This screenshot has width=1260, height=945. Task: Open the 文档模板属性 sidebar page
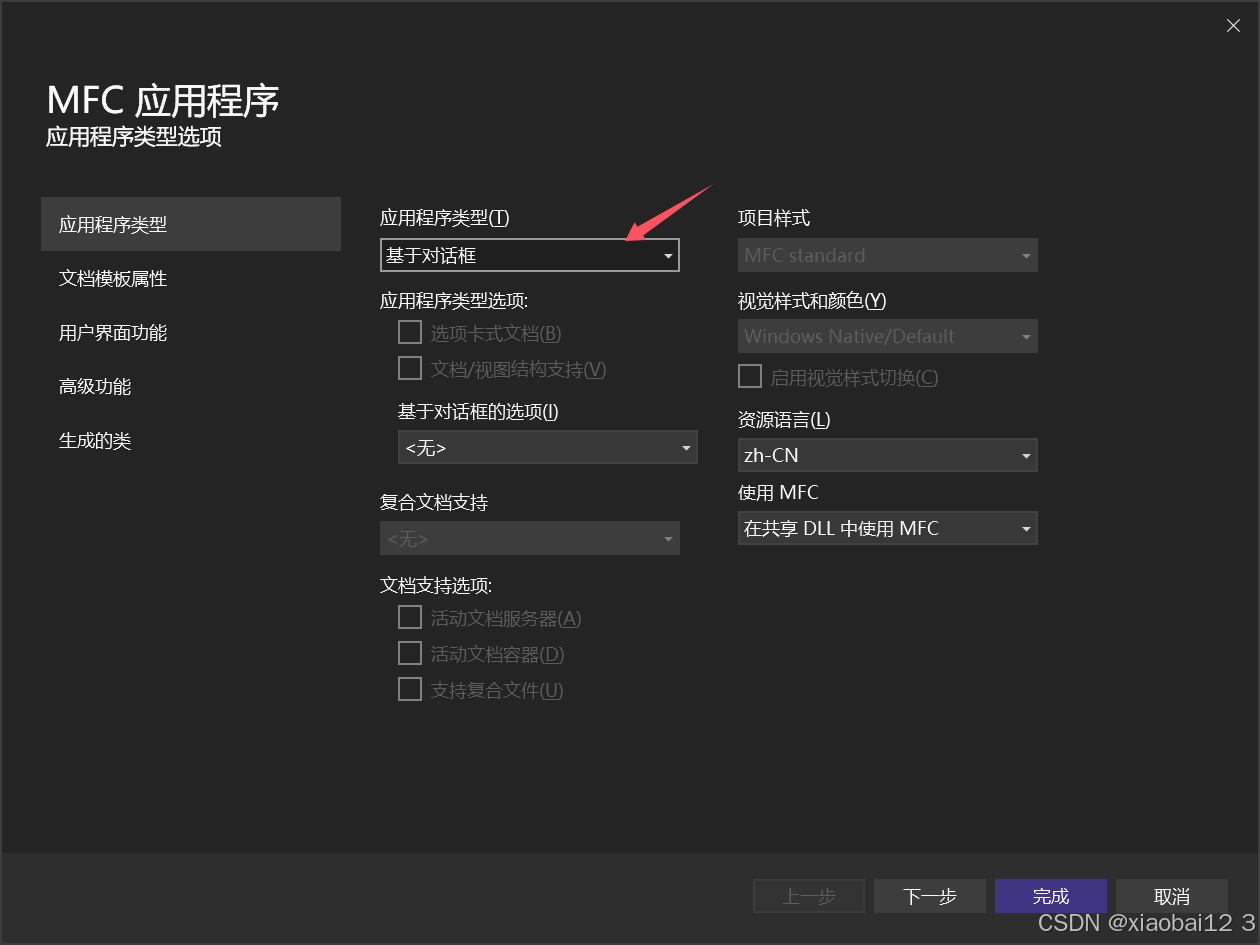coord(191,278)
